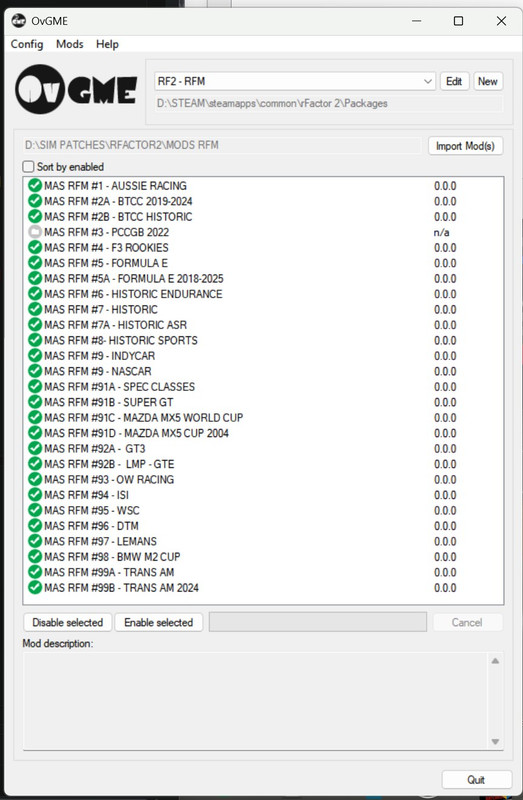This screenshot has width=523, height=800.
Task: Click green check icon of BTCC HISTORIC mod
Action: click(x=35, y=216)
